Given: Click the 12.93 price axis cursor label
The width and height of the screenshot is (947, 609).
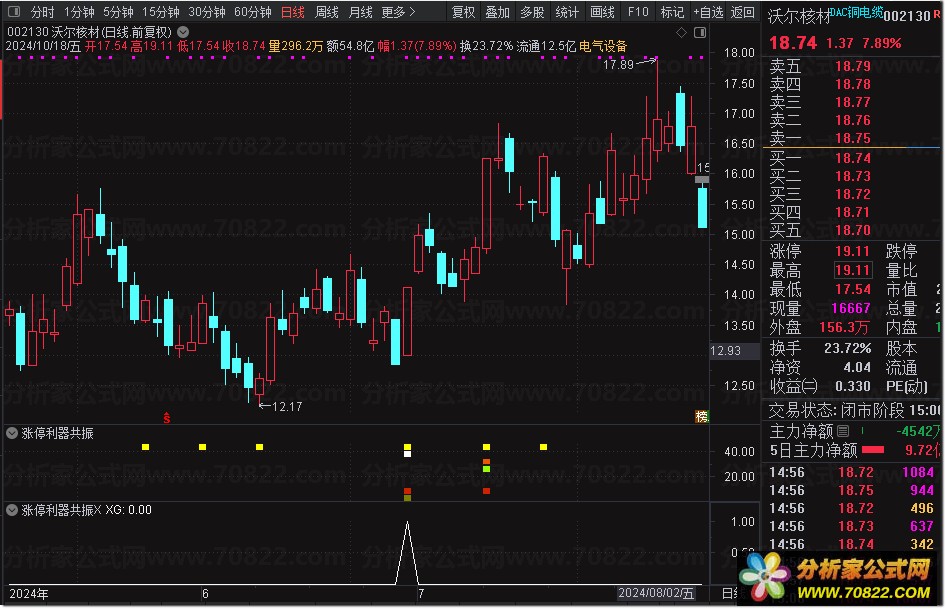Looking at the screenshot, I should coord(733,350).
